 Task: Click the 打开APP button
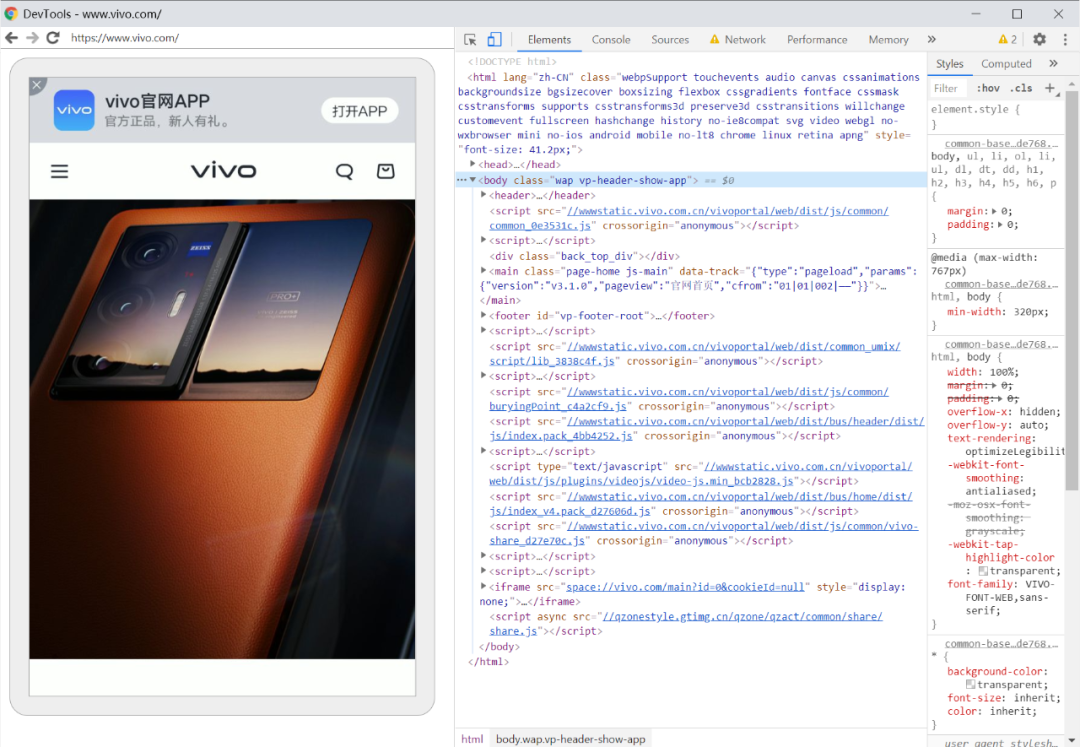coord(360,111)
